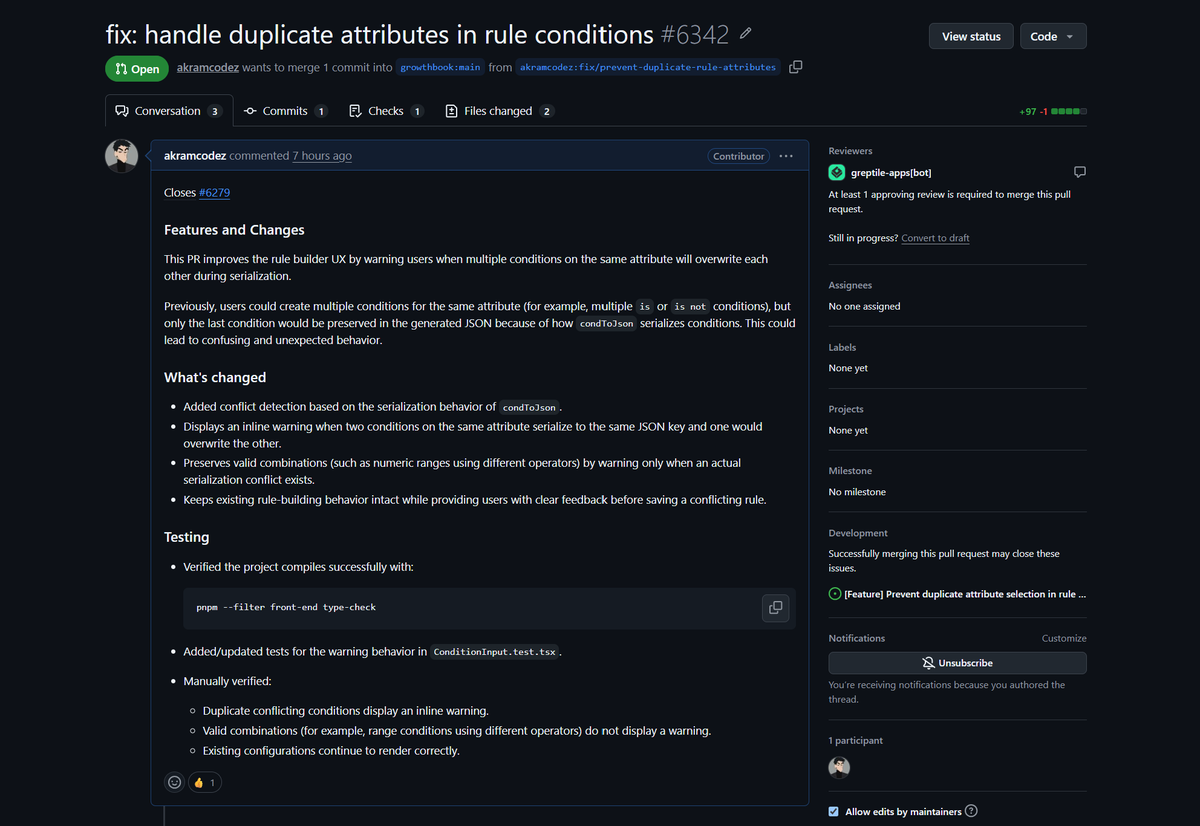The width and height of the screenshot is (1200, 826).
Task: Open the linked Prevent duplicate attribute selection issue
Action: [965, 594]
